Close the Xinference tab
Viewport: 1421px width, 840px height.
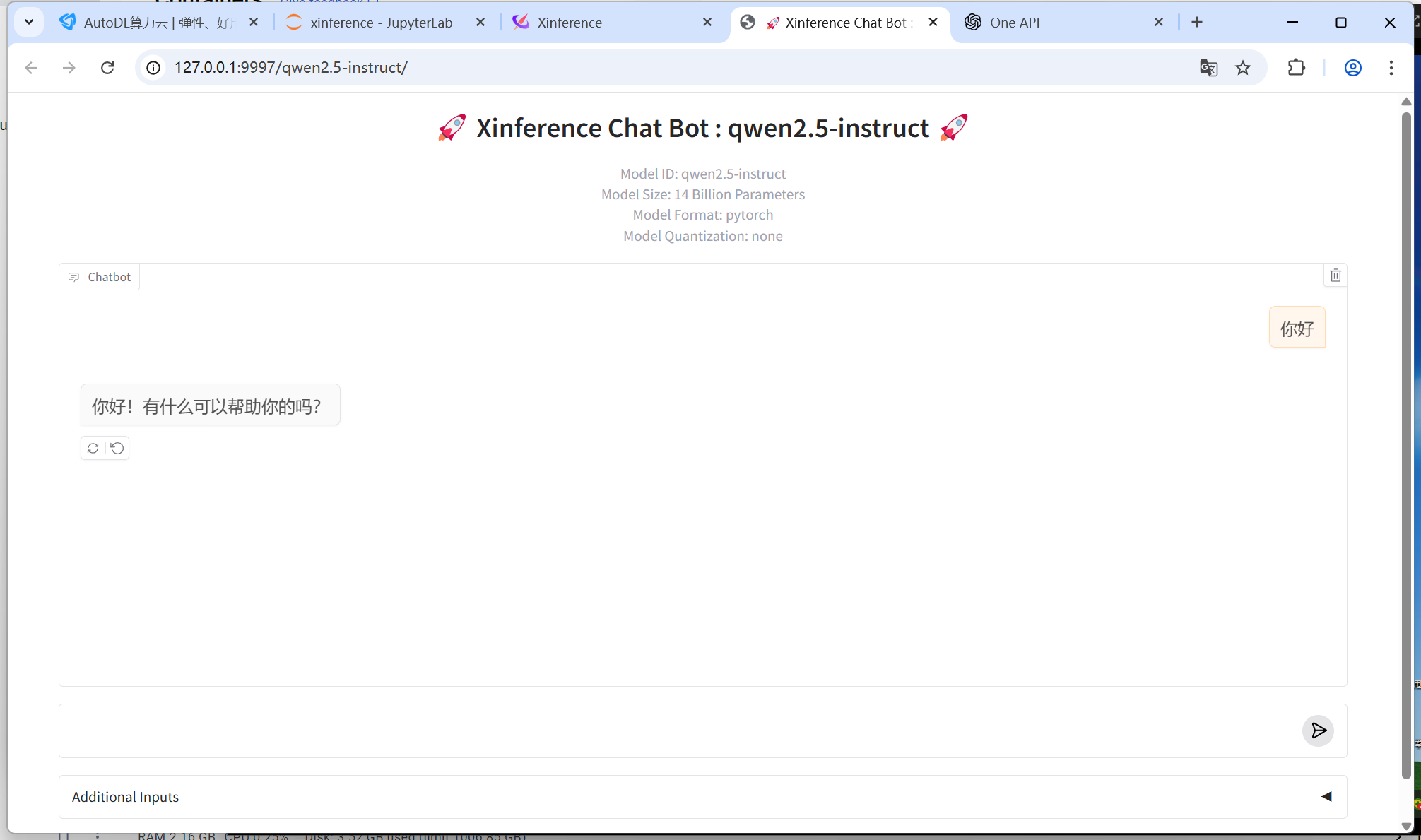707,23
